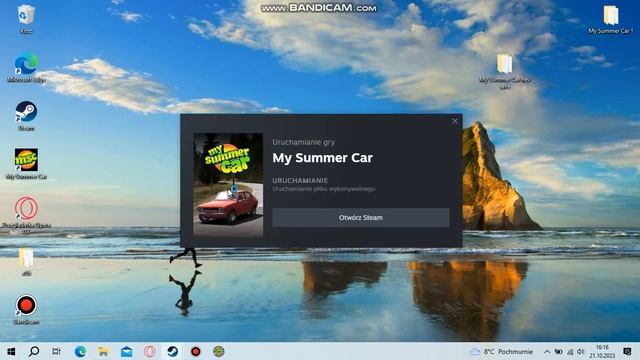Open the Steam desktop shortcut
Image resolution: width=640 pixels, height=360 pixels.
click(x=26, y=116)
